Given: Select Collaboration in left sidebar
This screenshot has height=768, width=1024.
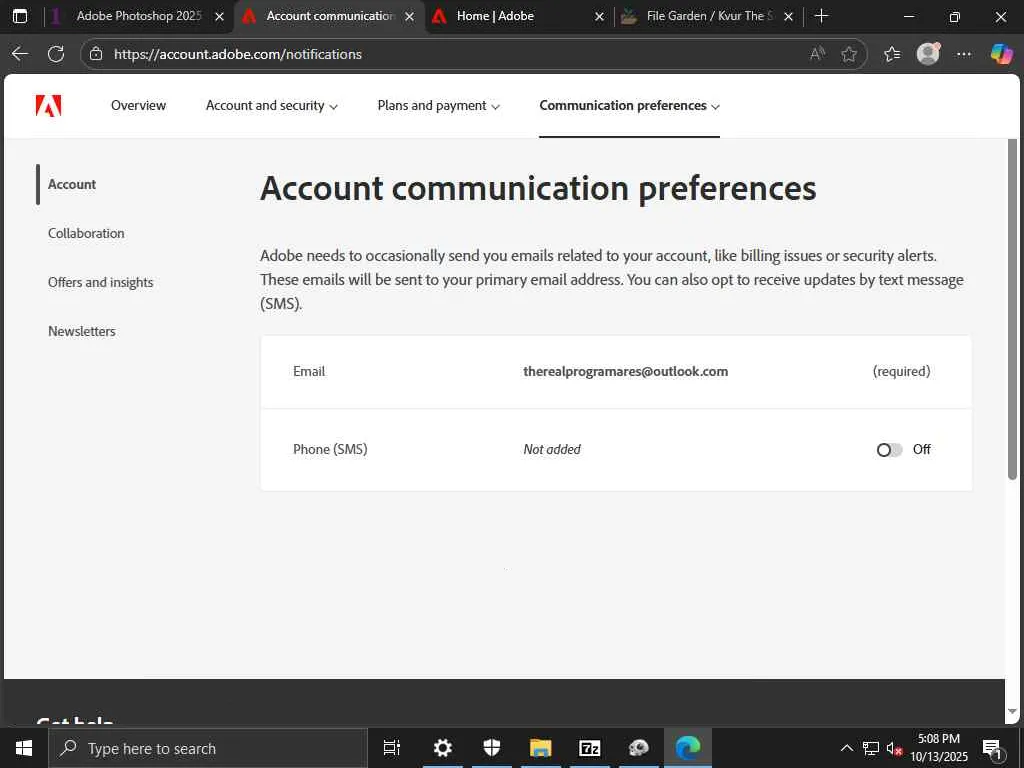Looking at the screenshot, I should 86,233.
